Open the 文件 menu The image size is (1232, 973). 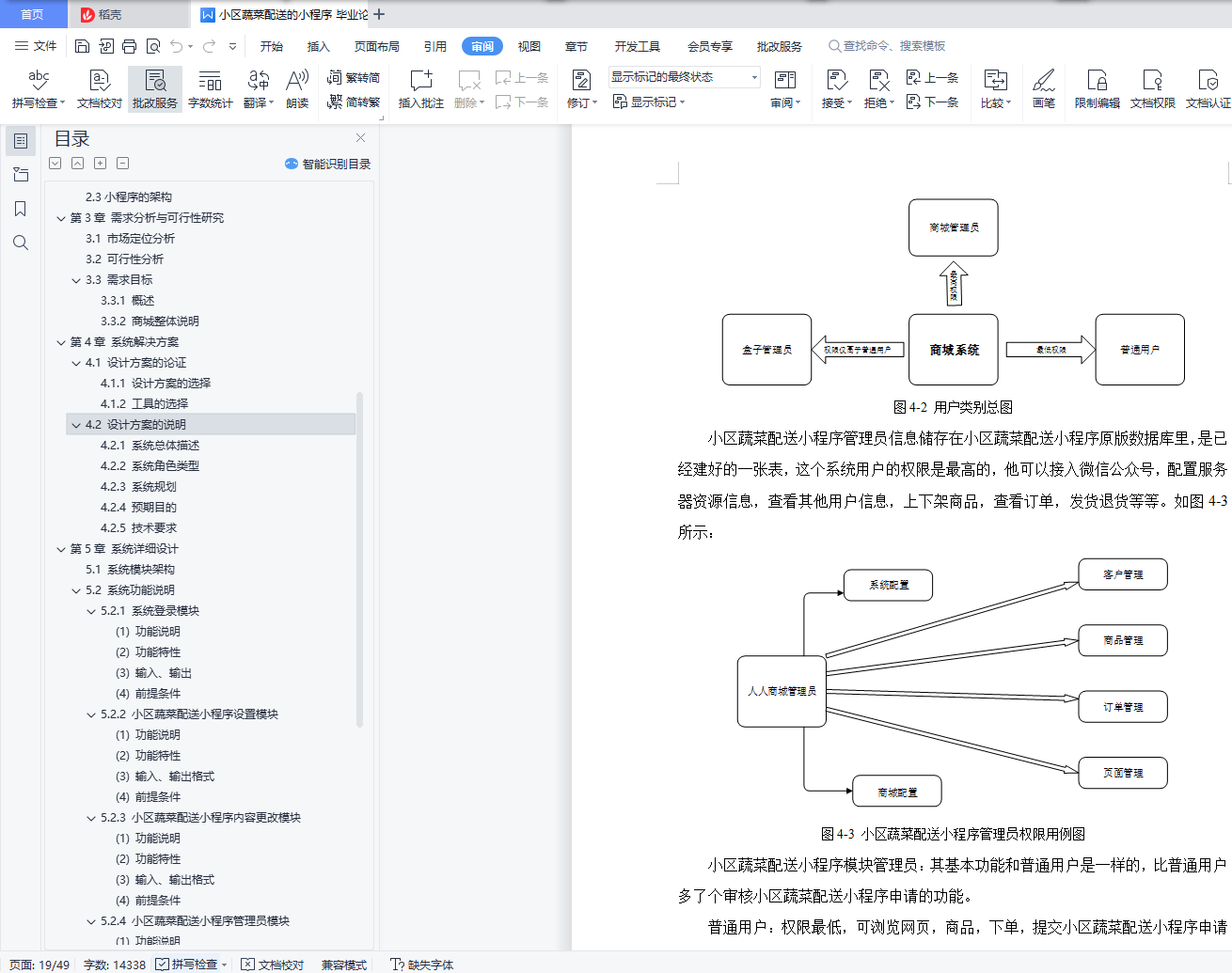point(36,46)
